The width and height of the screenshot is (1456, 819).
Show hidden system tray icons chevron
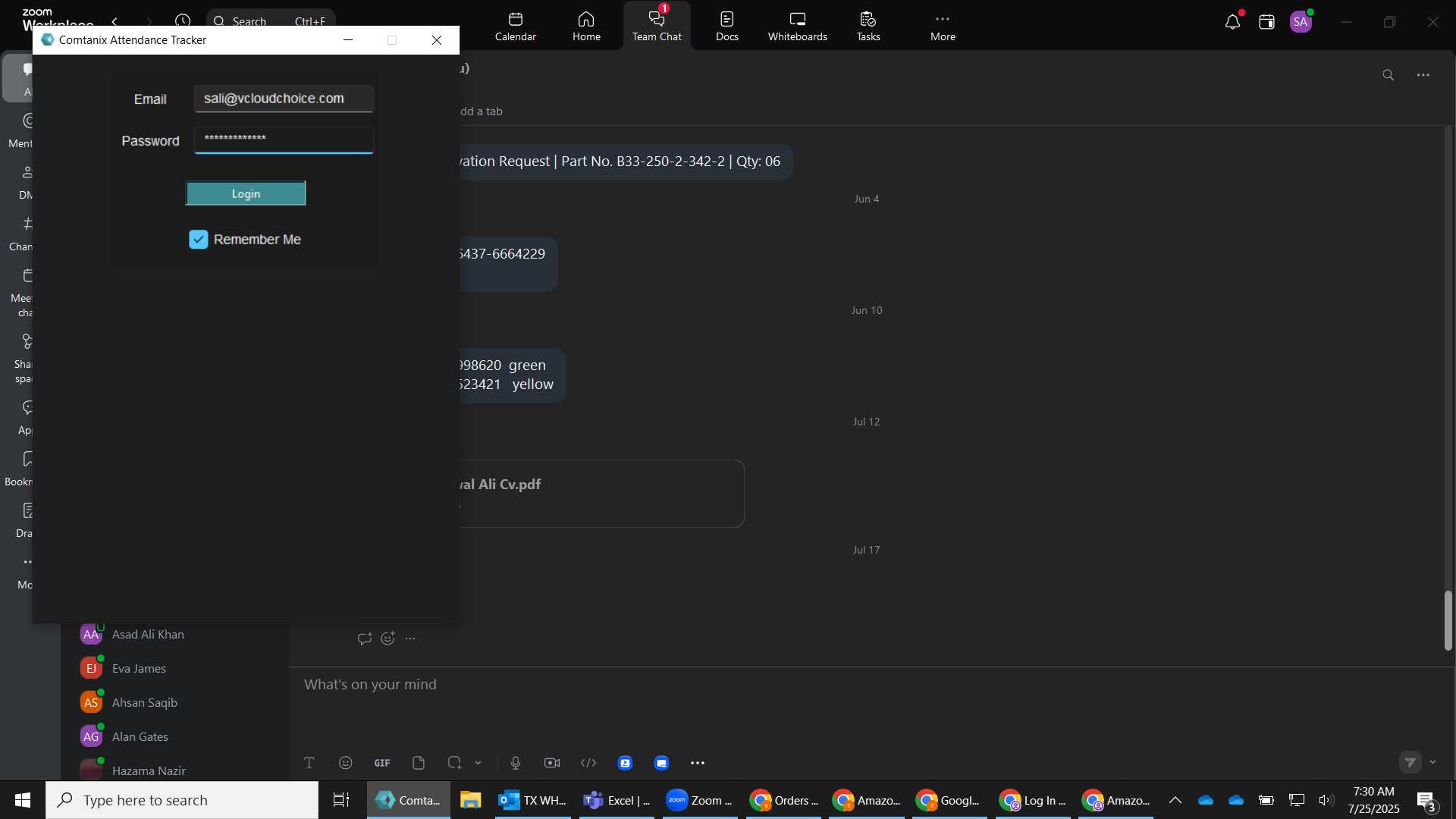pos(1175,800)
